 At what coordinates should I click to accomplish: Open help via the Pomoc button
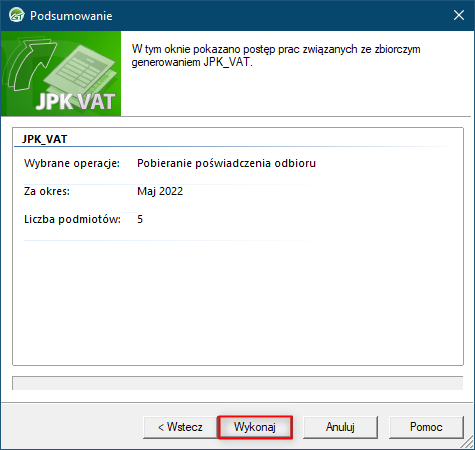426,427
